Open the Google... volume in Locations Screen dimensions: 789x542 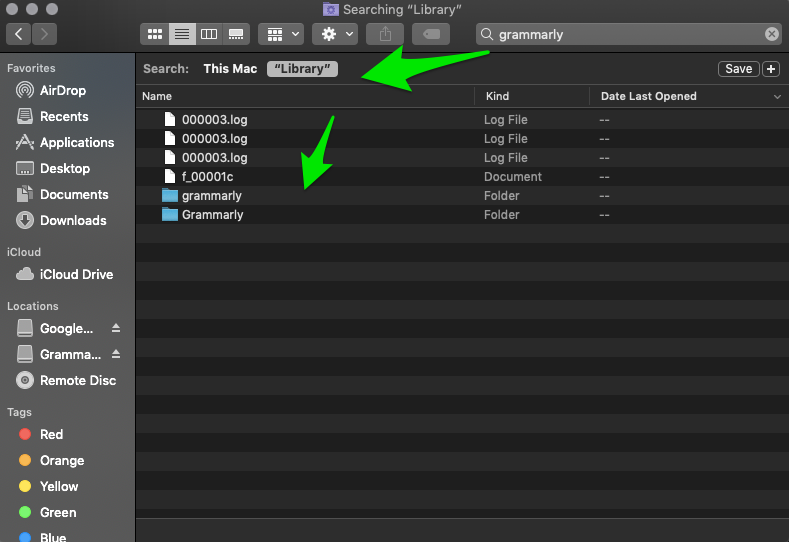(x=66, y=329)
